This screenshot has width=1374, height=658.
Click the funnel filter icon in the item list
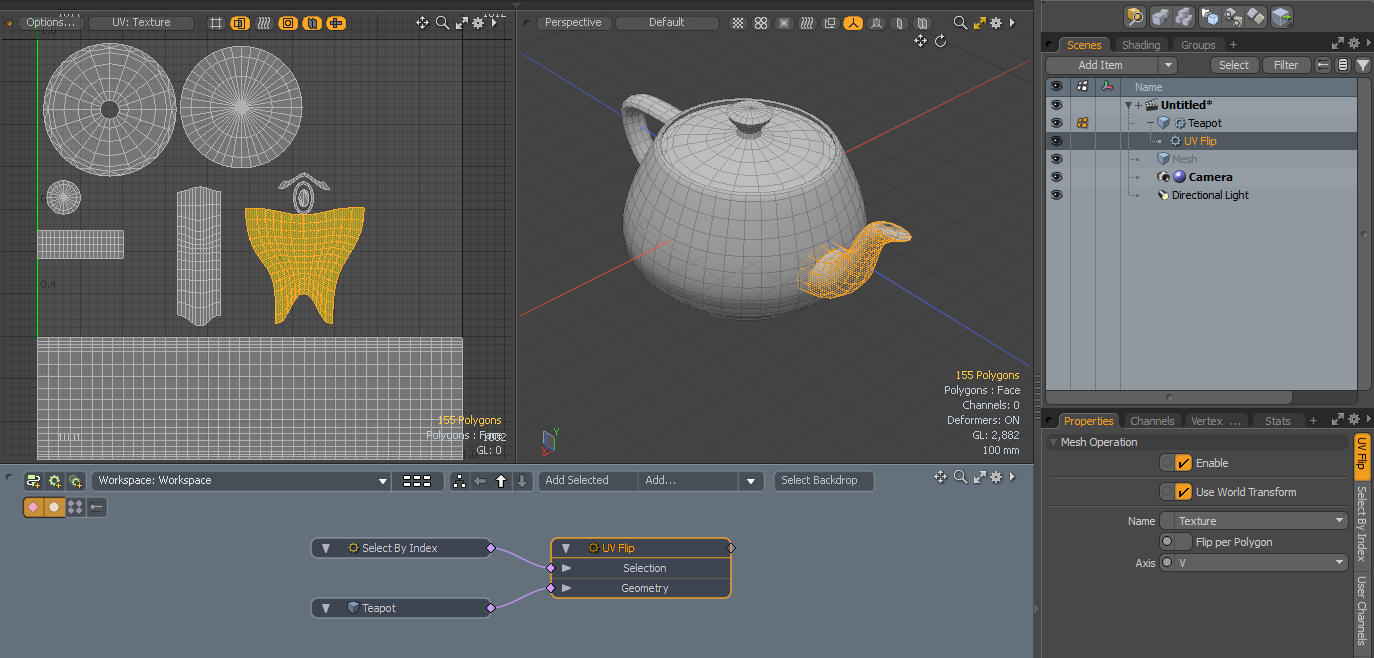(x=1362, y=65)
